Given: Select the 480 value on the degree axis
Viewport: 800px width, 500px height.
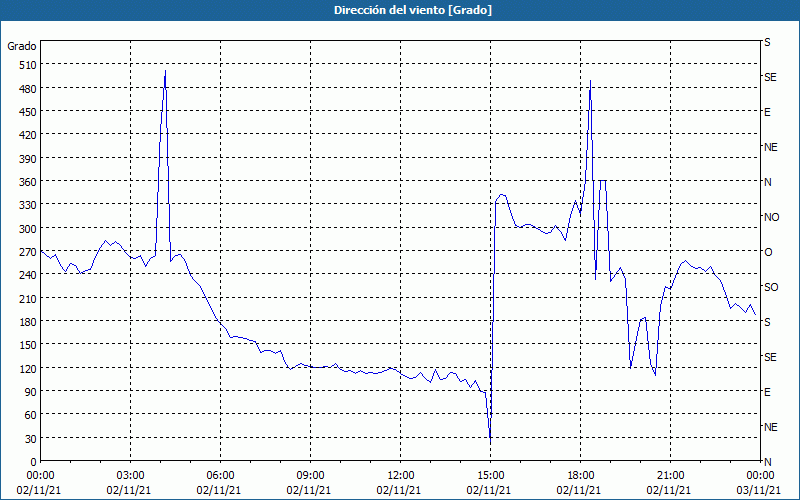Looking at the screenshot, I should 28,89.
